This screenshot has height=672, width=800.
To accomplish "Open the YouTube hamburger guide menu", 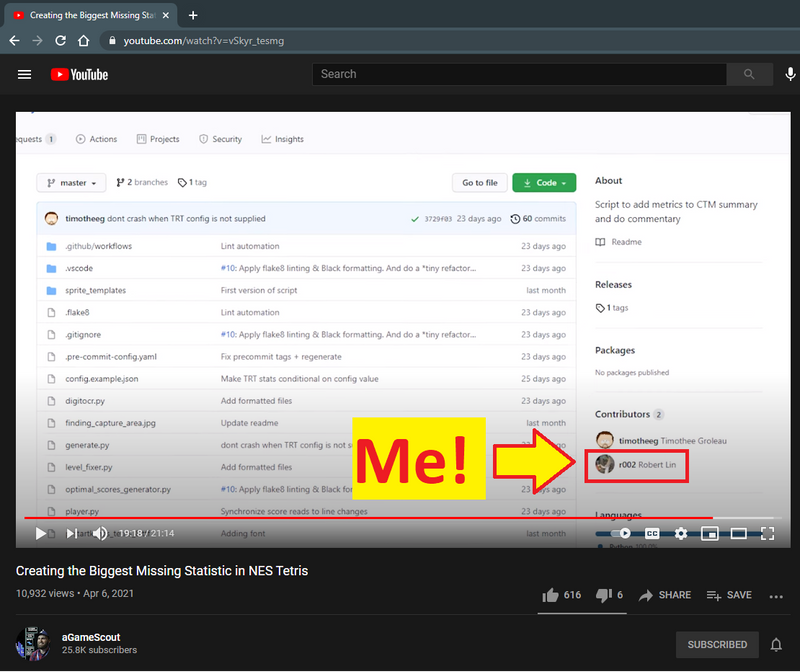I will [24, 74].
